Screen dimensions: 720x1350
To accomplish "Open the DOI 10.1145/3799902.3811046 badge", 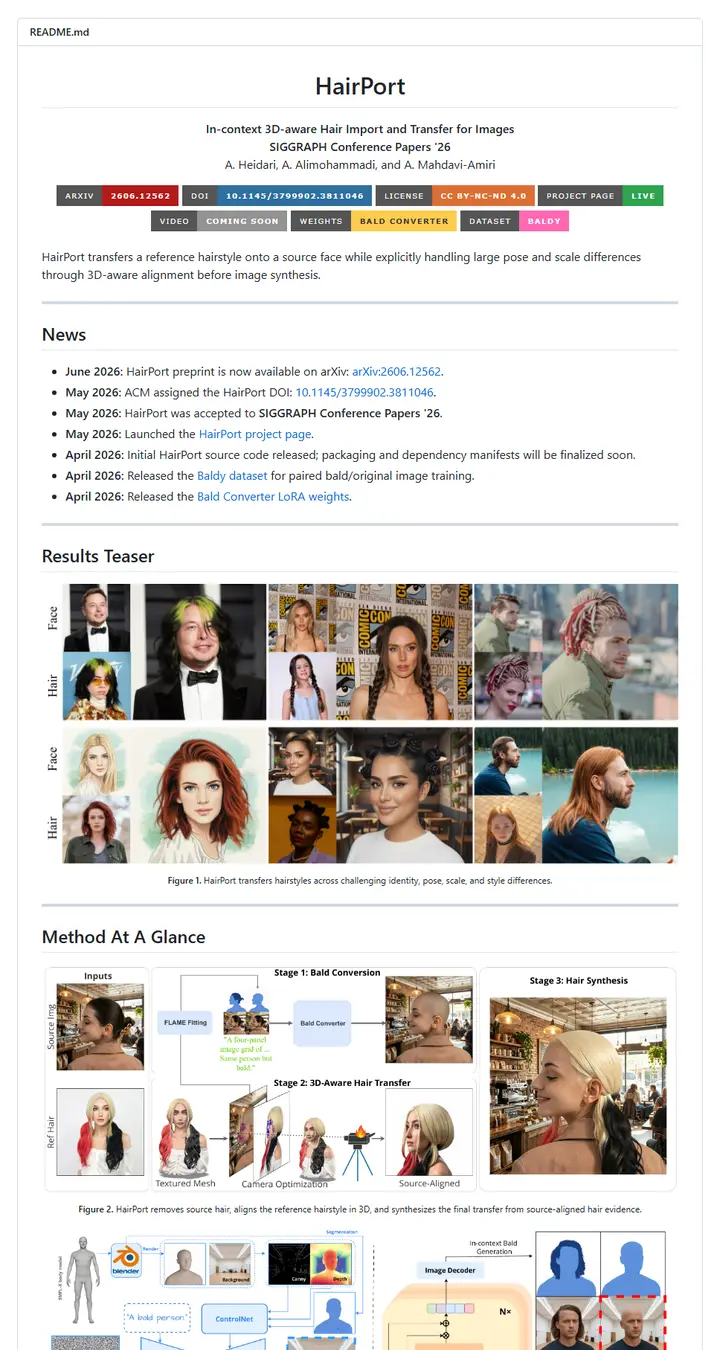I will point(279,196).
